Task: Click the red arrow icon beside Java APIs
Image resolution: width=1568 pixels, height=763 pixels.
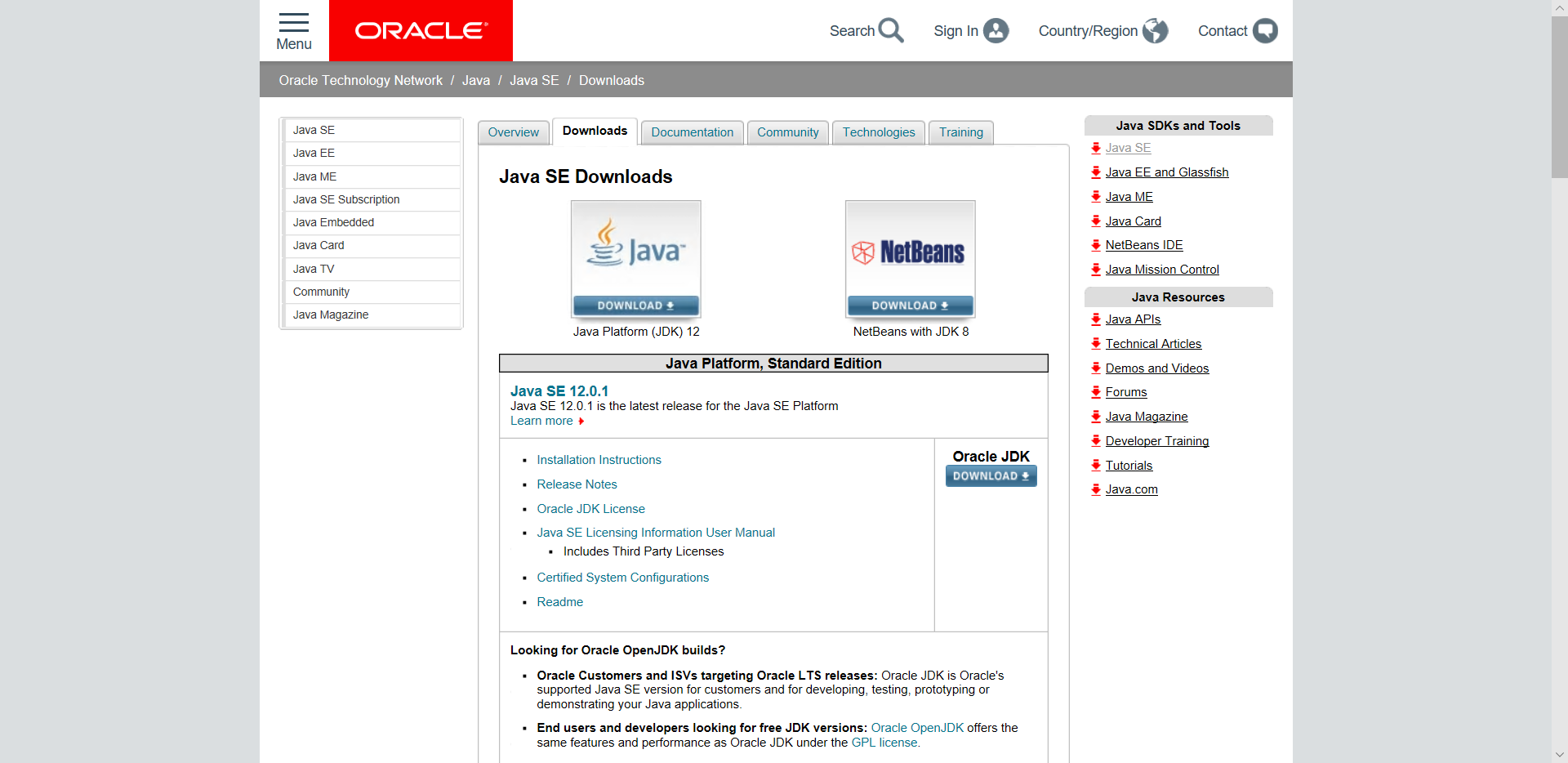Action: (x=1096, y=319)
